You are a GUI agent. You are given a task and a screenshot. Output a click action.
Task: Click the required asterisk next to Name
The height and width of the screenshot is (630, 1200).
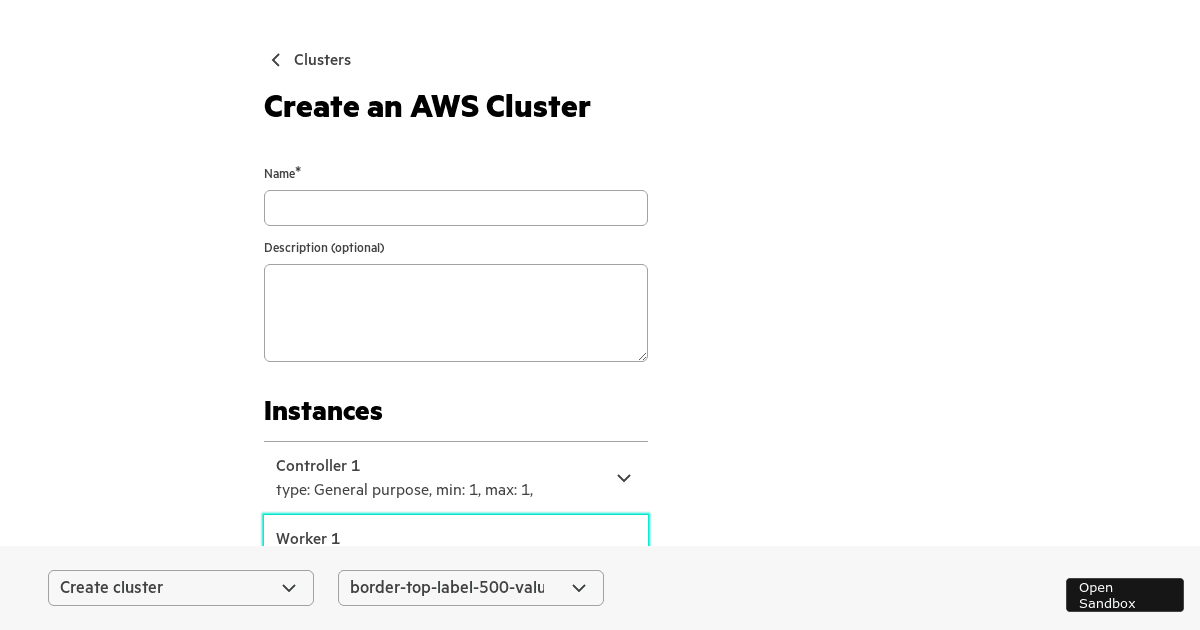[x=298, y=171]
